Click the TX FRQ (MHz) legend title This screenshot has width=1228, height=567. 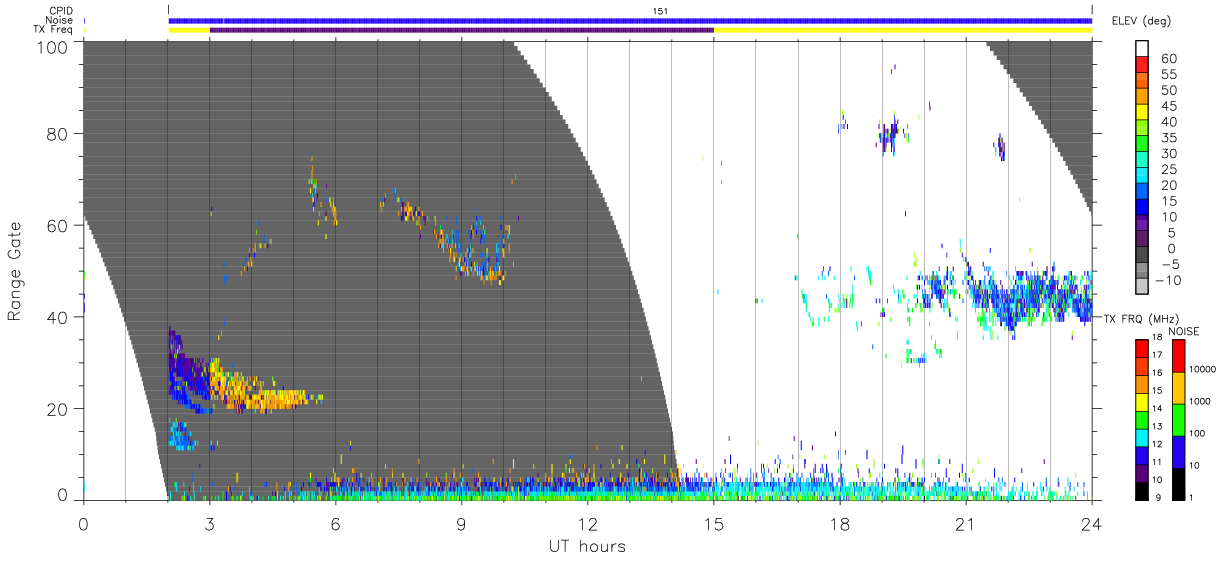tap(1142, 318)
